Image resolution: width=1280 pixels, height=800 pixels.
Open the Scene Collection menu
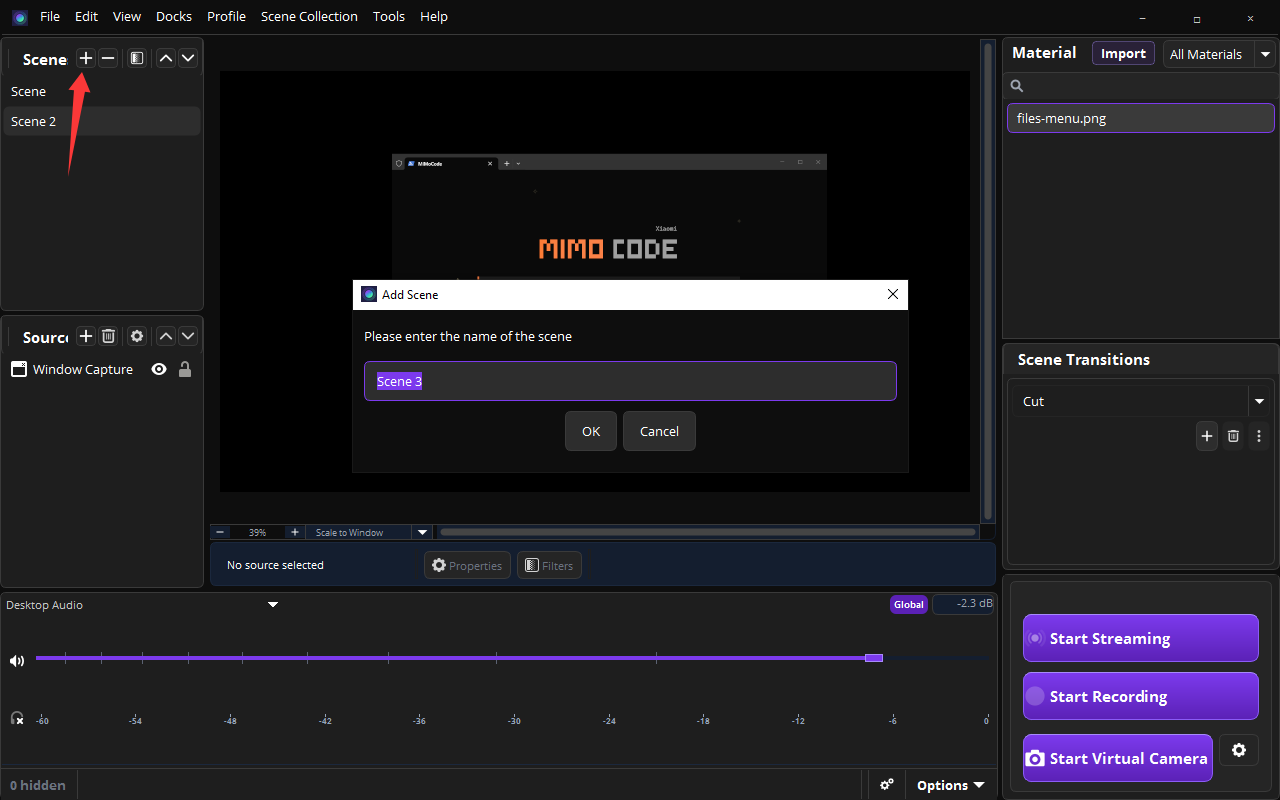coord(309,16)
